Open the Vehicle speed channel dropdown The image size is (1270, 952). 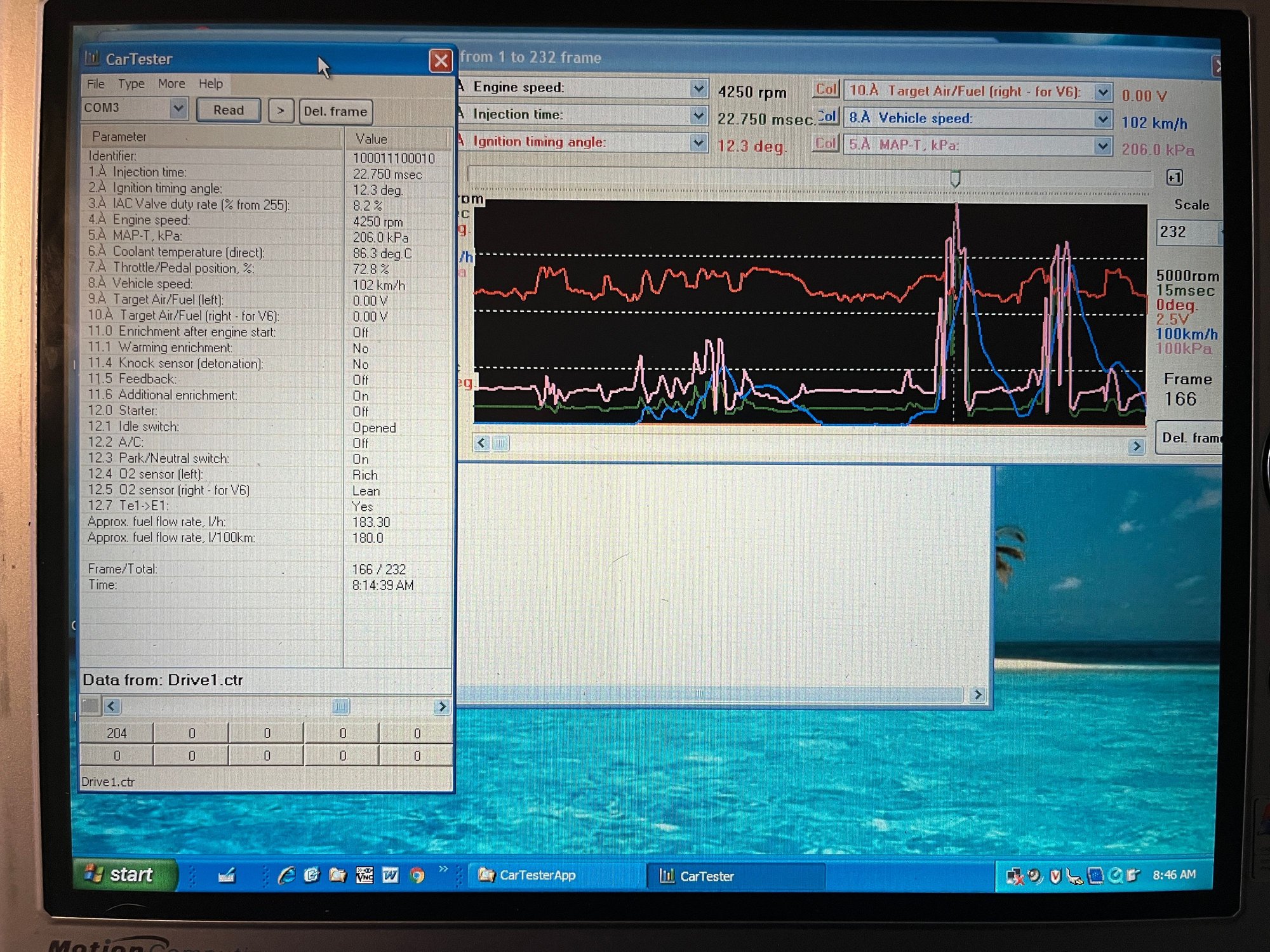[1102, 119]
